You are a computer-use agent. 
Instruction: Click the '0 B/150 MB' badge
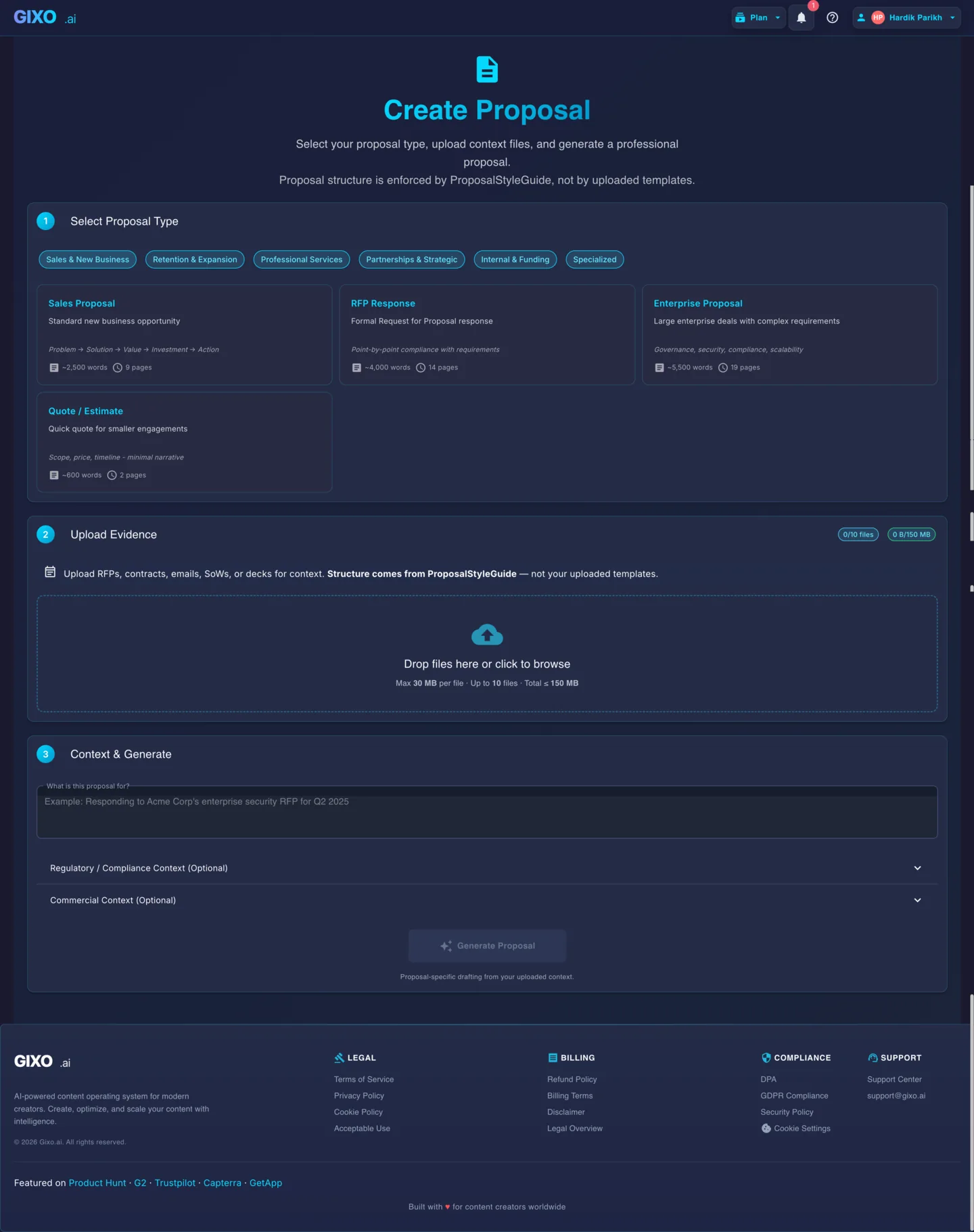click(x=911, y=534)
